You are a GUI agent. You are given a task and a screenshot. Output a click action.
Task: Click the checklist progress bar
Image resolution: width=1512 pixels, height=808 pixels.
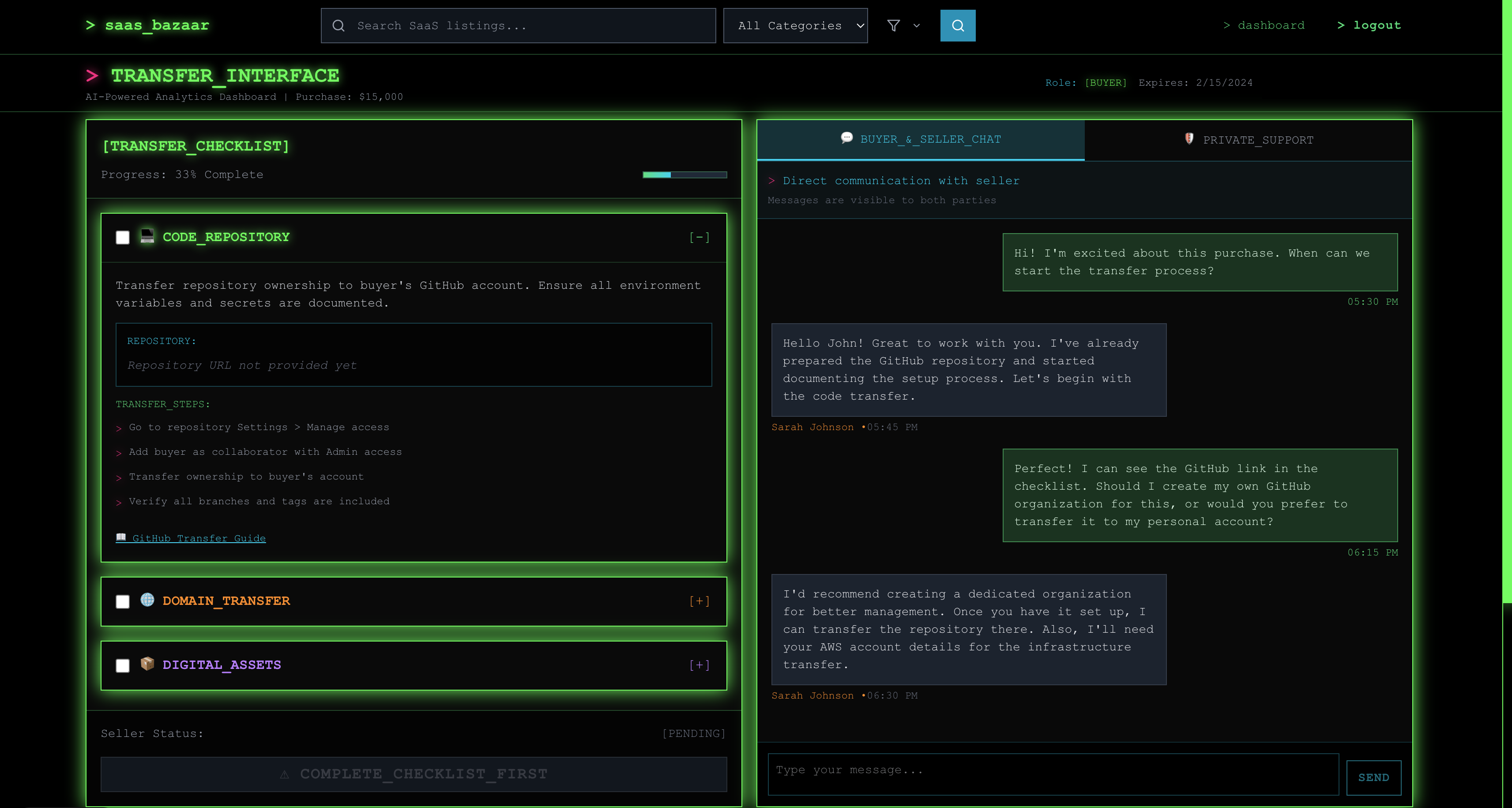pyautogui.click(x=685, y=174)
